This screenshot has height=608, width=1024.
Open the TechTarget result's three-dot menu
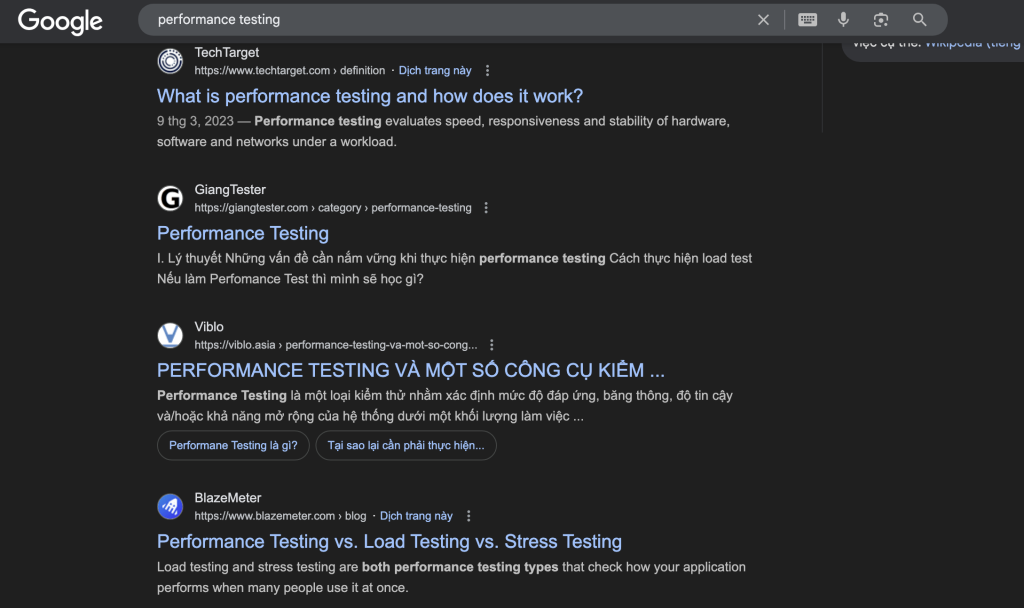pos(488,71)
